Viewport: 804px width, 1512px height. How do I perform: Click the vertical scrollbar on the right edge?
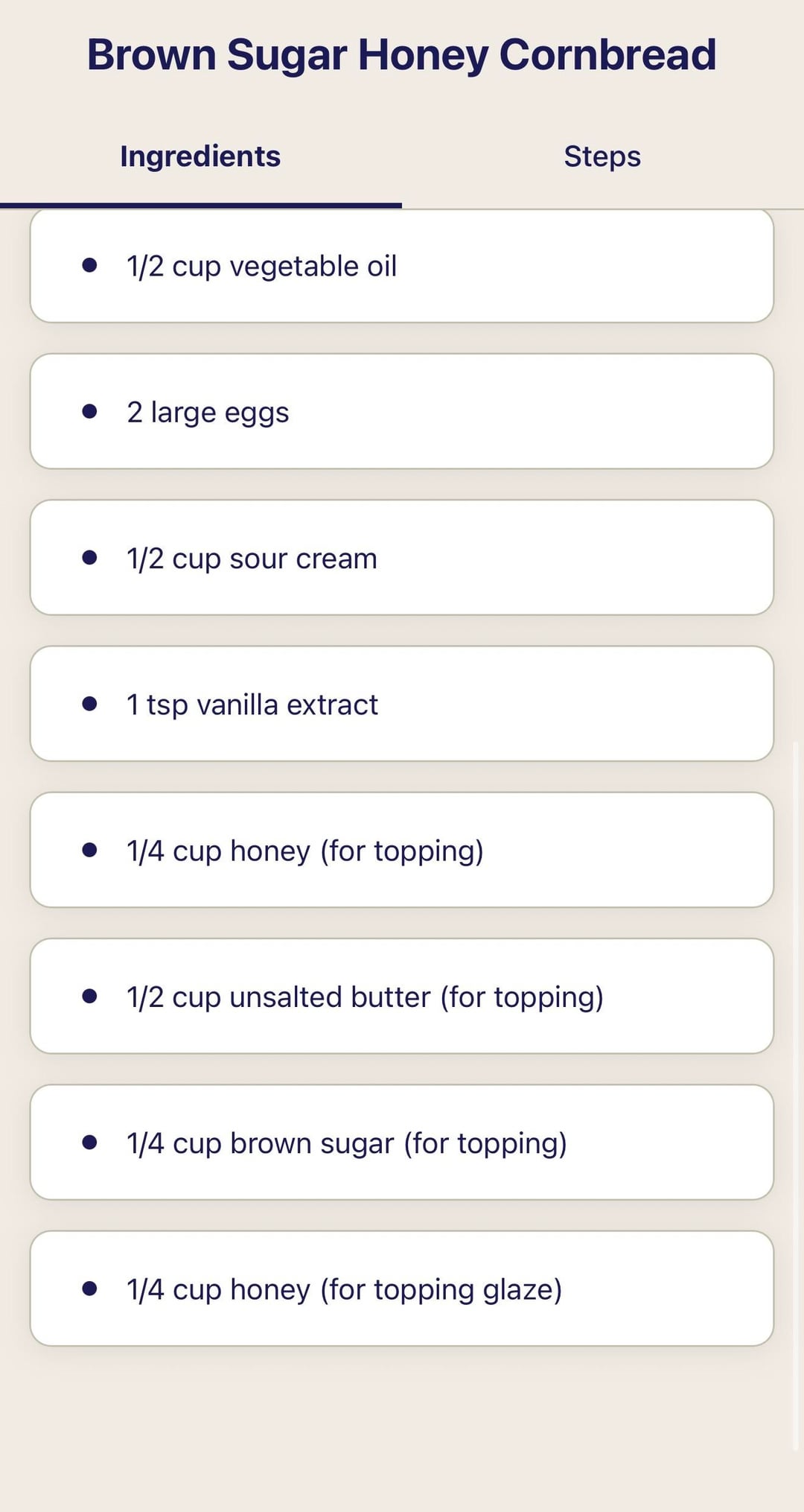(x=795, y=1095)
